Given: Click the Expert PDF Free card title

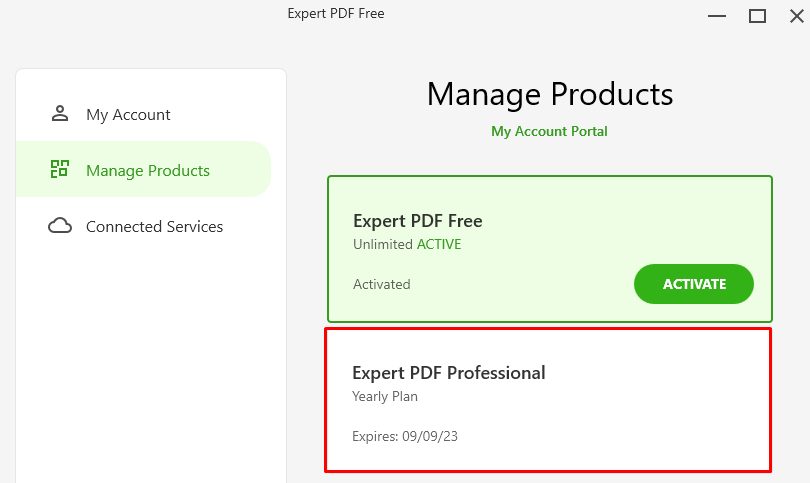Looking at the screenshot, I should 417,221.
